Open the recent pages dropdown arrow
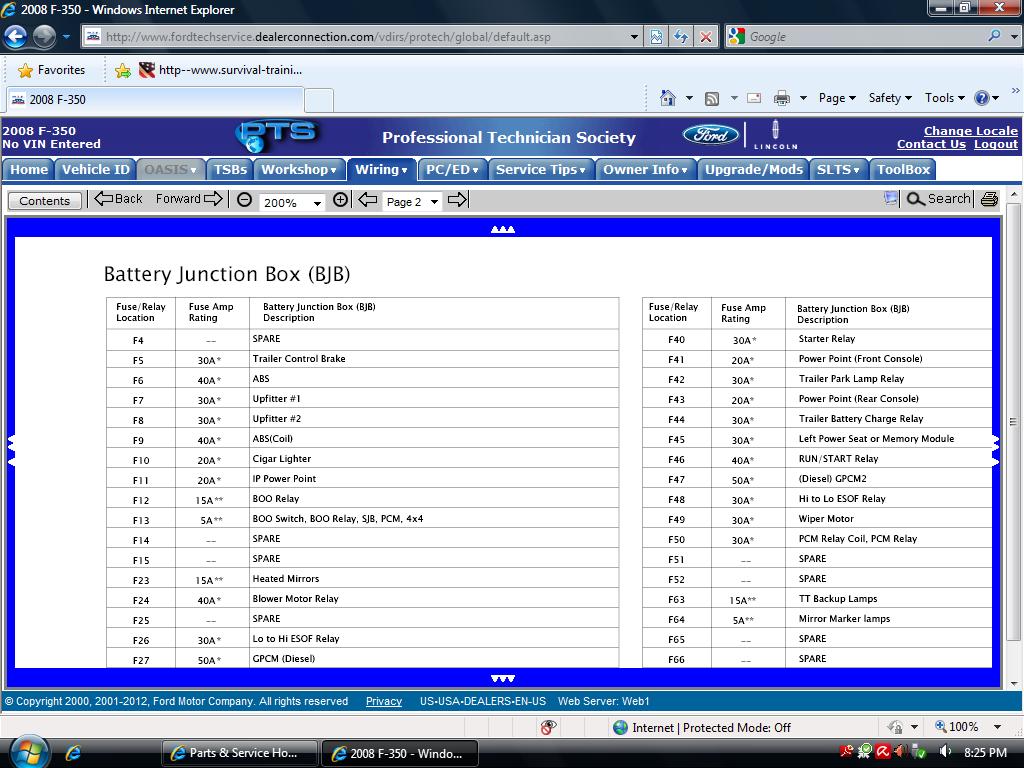1024x768 pixels. click(x=66, y=37)
